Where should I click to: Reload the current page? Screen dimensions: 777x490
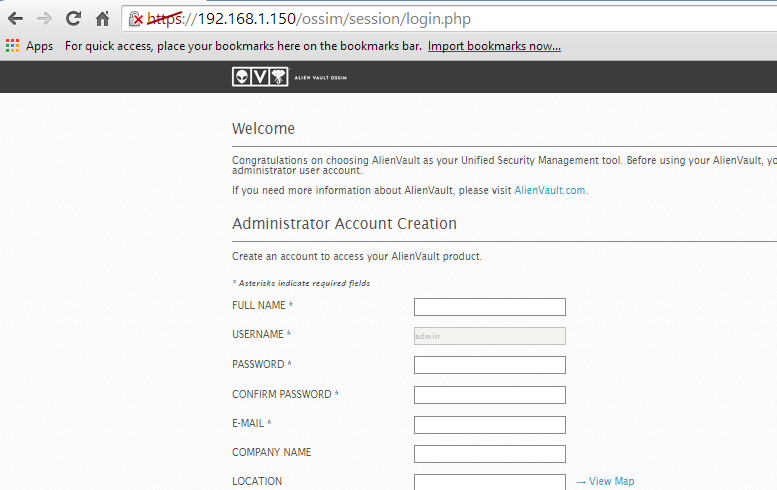pyautogui.click(x=73, y=18)
